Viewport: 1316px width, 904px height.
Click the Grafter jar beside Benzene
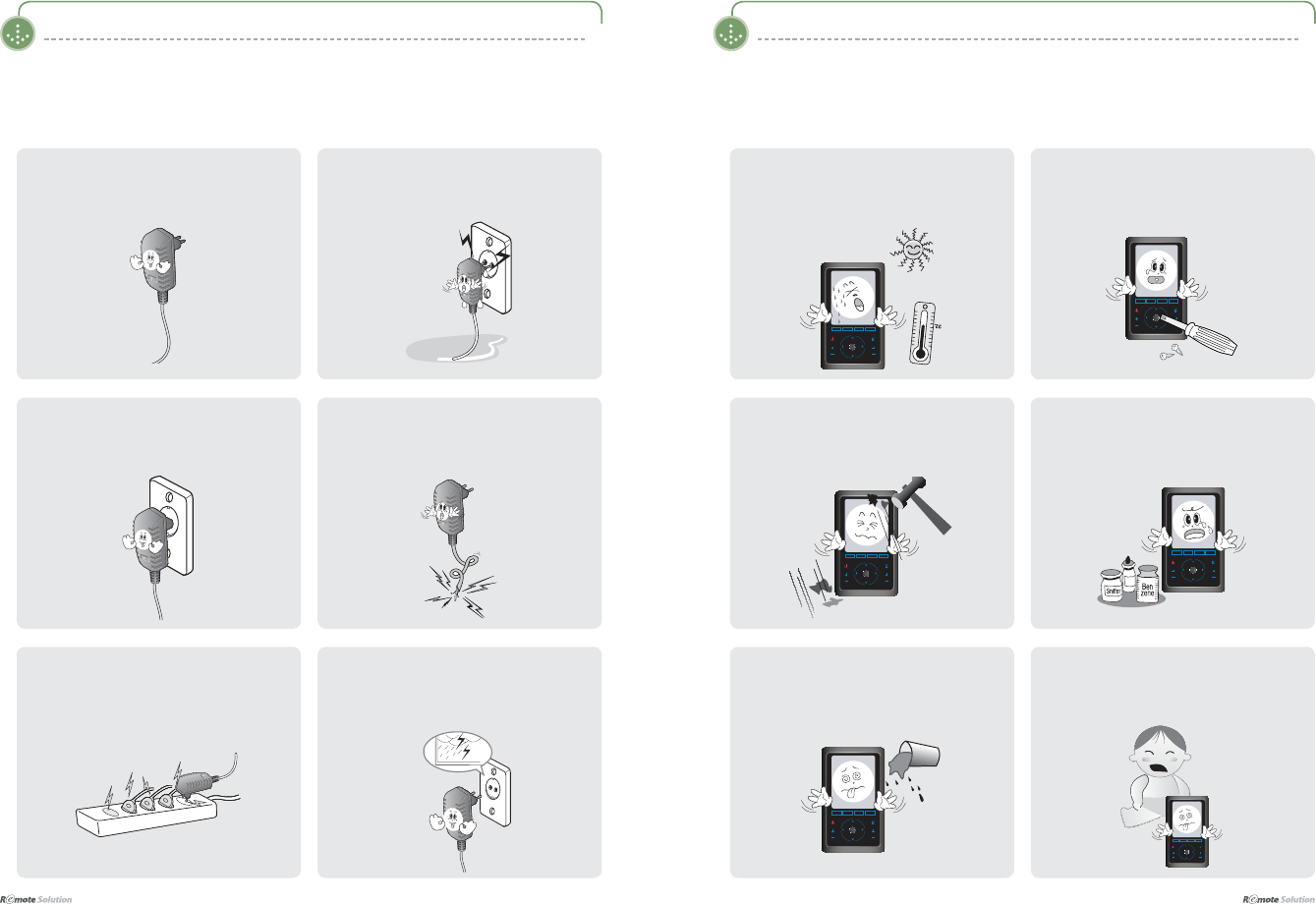(1112, 585)
